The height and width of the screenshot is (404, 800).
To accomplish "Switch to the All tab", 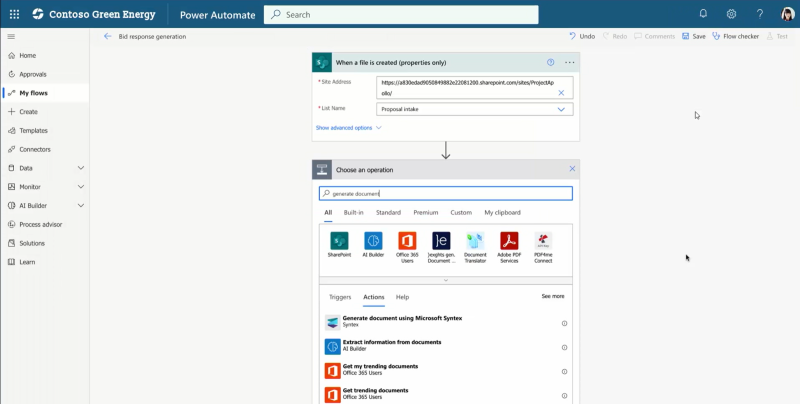I will coord(328,213).
